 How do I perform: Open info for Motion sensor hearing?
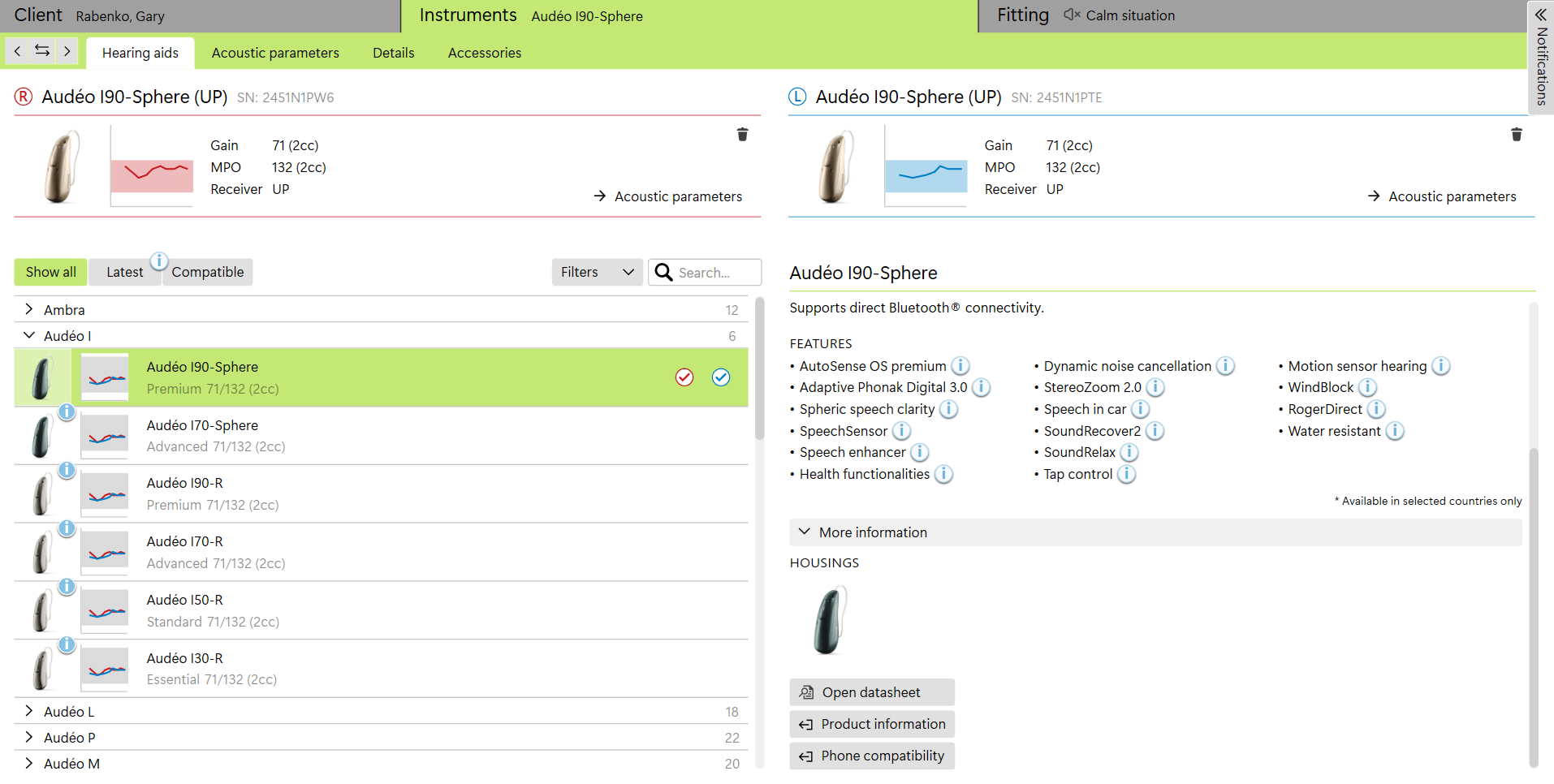1440,366
